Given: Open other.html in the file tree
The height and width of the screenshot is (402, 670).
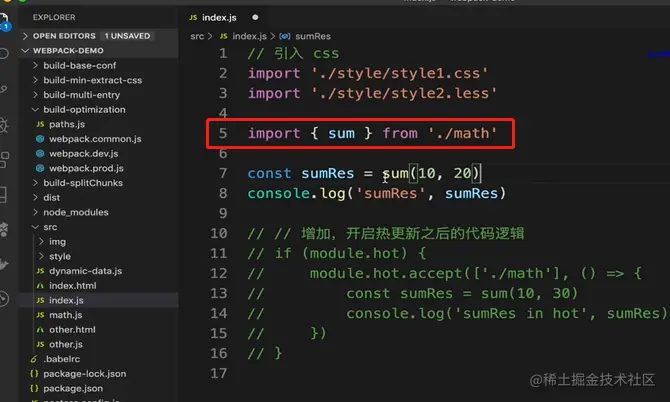Looking at the screenshot, I should point(72,330).
